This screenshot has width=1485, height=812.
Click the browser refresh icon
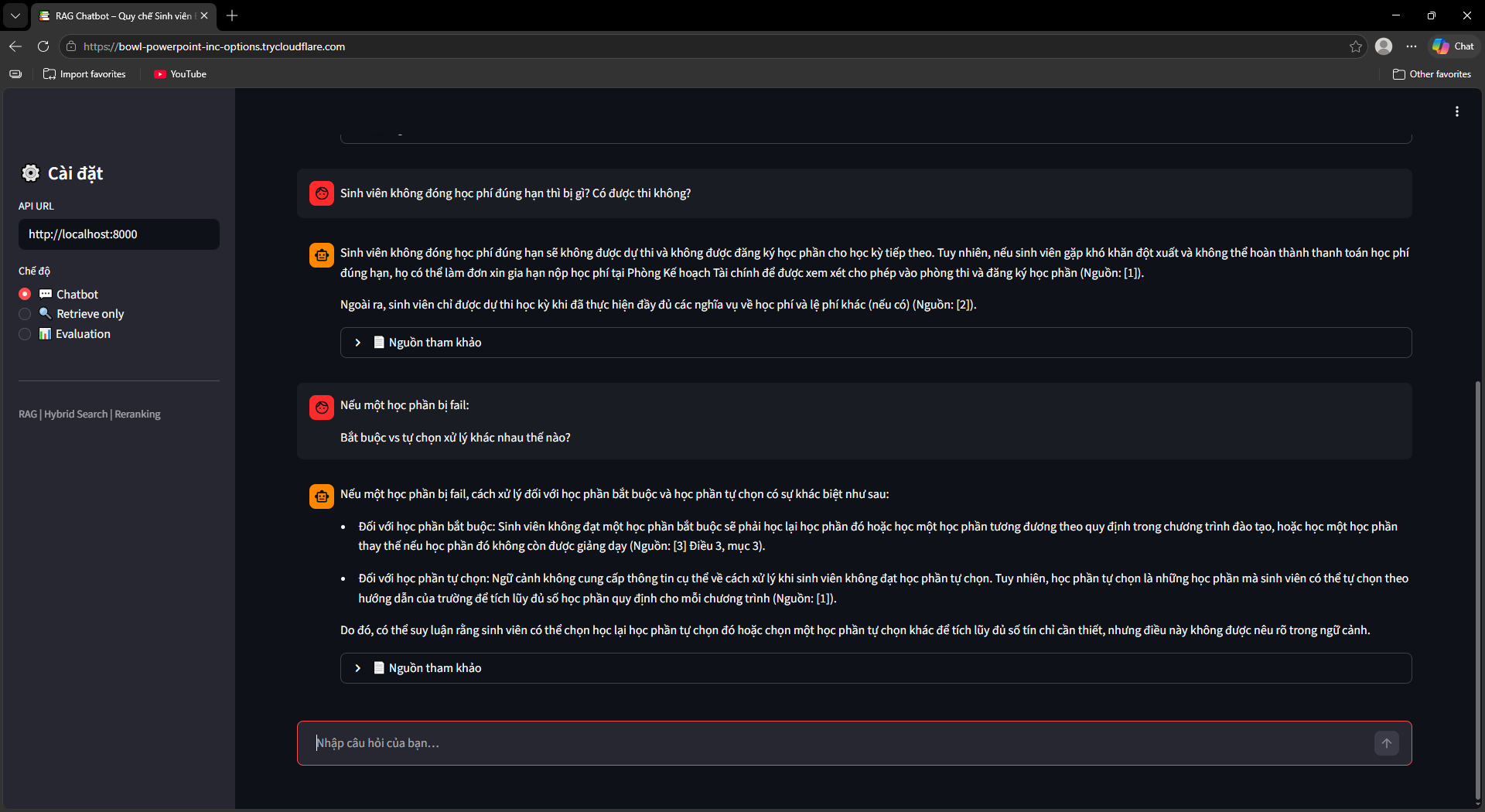pos(43,46)
